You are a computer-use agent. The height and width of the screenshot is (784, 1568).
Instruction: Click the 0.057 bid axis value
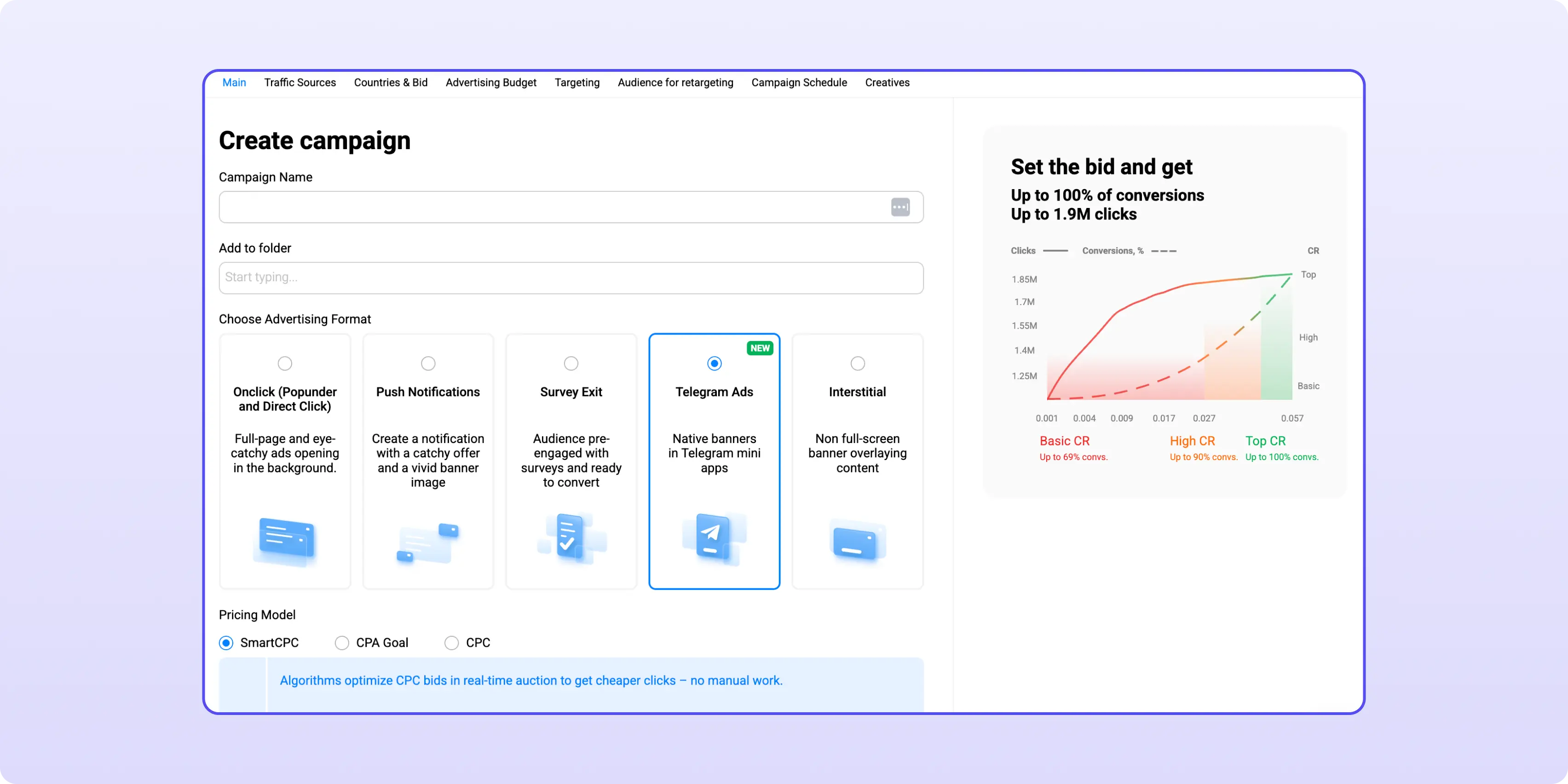coord(1291,418)
